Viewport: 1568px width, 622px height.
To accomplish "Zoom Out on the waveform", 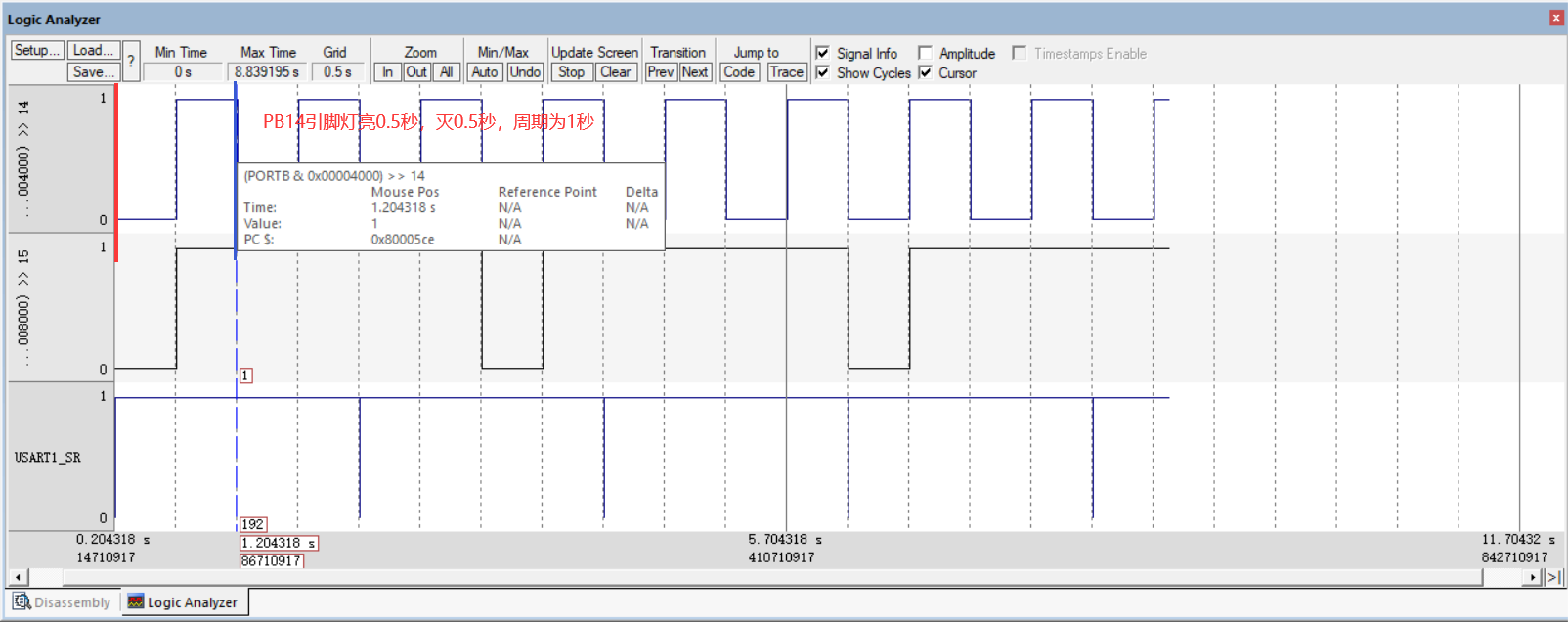I will click(x=416, y=71).
